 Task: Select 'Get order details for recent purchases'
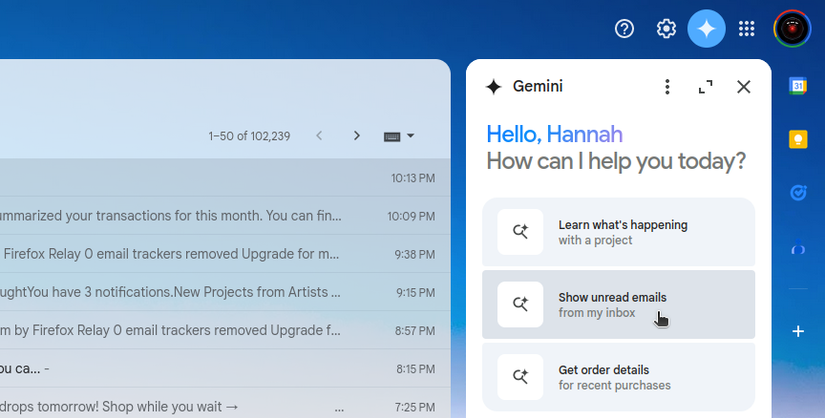pos(618,377)
